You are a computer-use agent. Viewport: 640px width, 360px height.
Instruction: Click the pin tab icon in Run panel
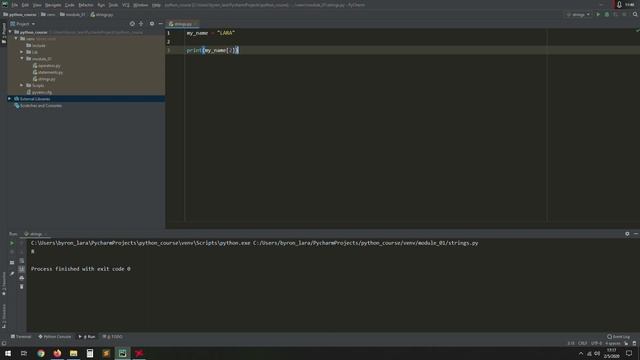coord(12,273)
